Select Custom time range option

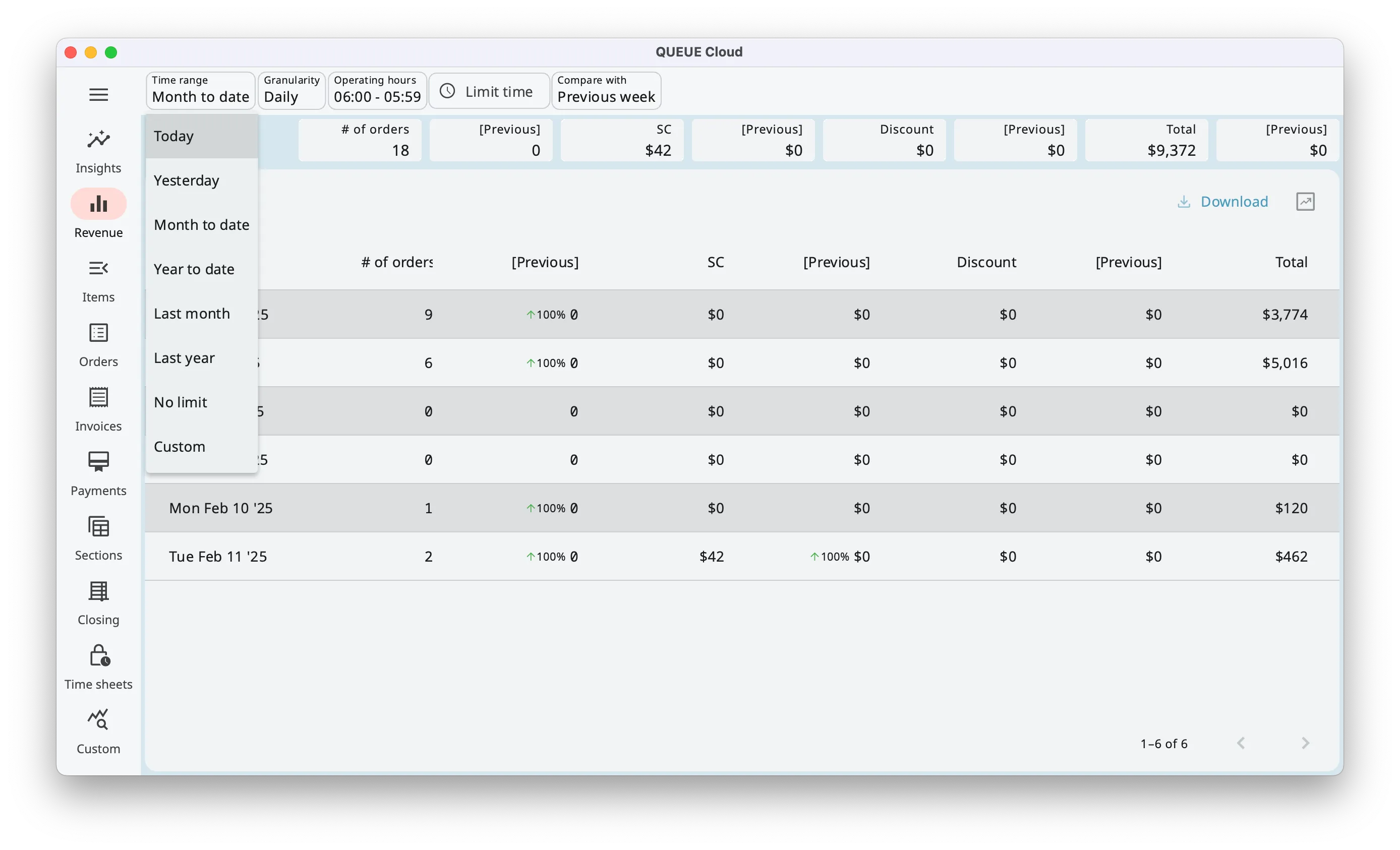click(179, 446)
